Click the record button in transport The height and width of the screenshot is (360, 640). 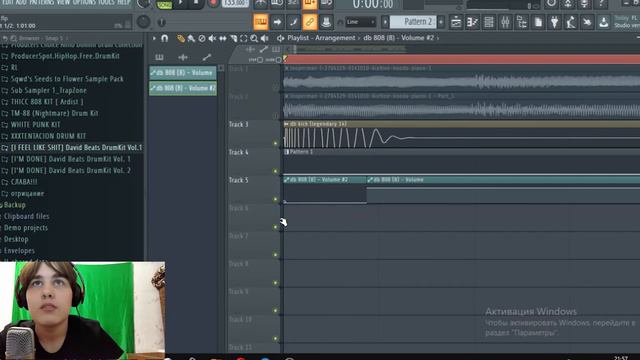213,3
